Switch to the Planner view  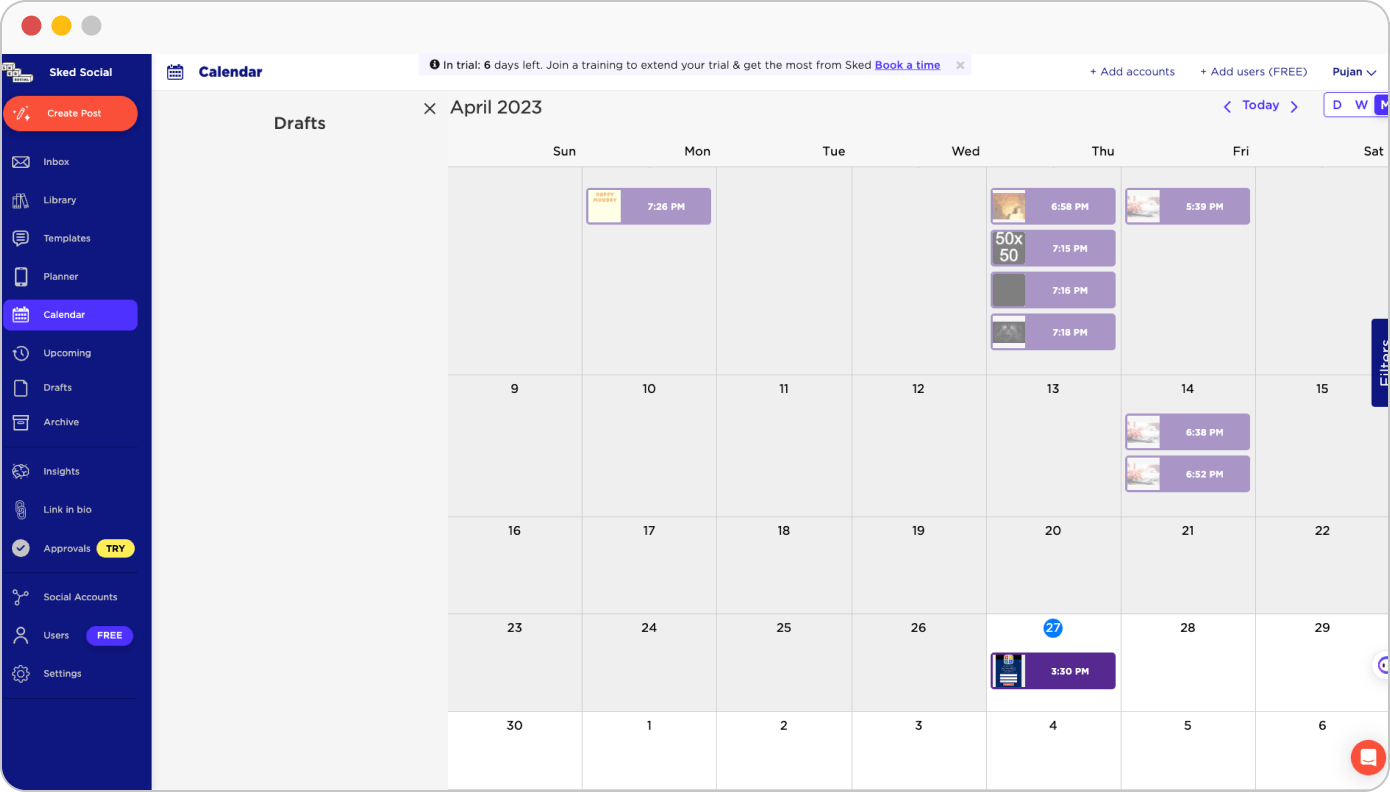pos(61,276)
